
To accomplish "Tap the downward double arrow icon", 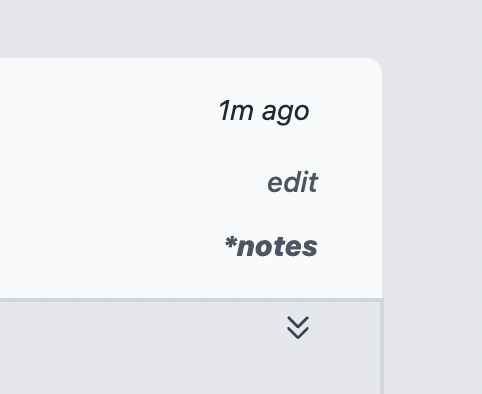I will coord(298,327).
